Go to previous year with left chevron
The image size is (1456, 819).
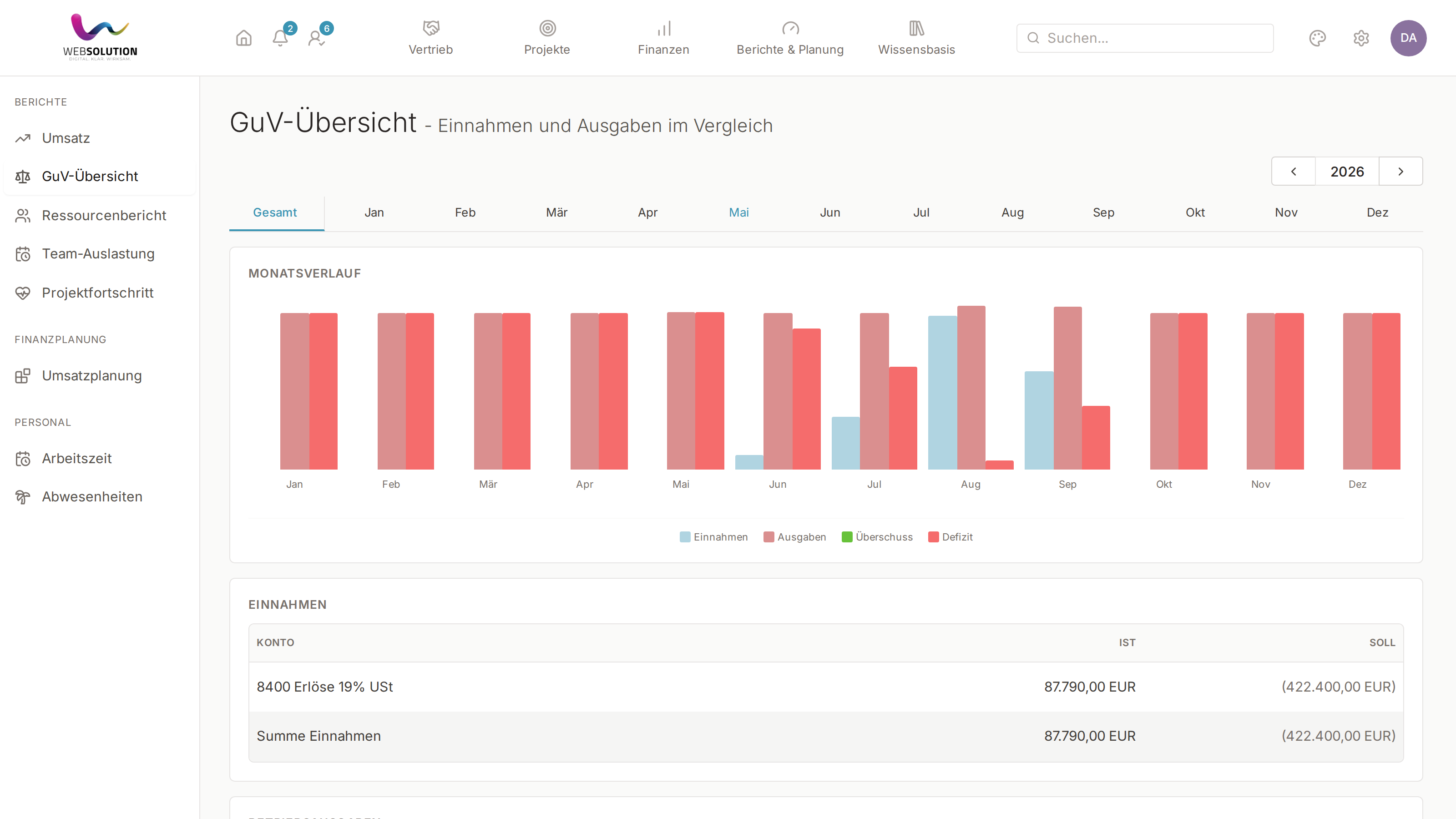tap(1293, 171)
